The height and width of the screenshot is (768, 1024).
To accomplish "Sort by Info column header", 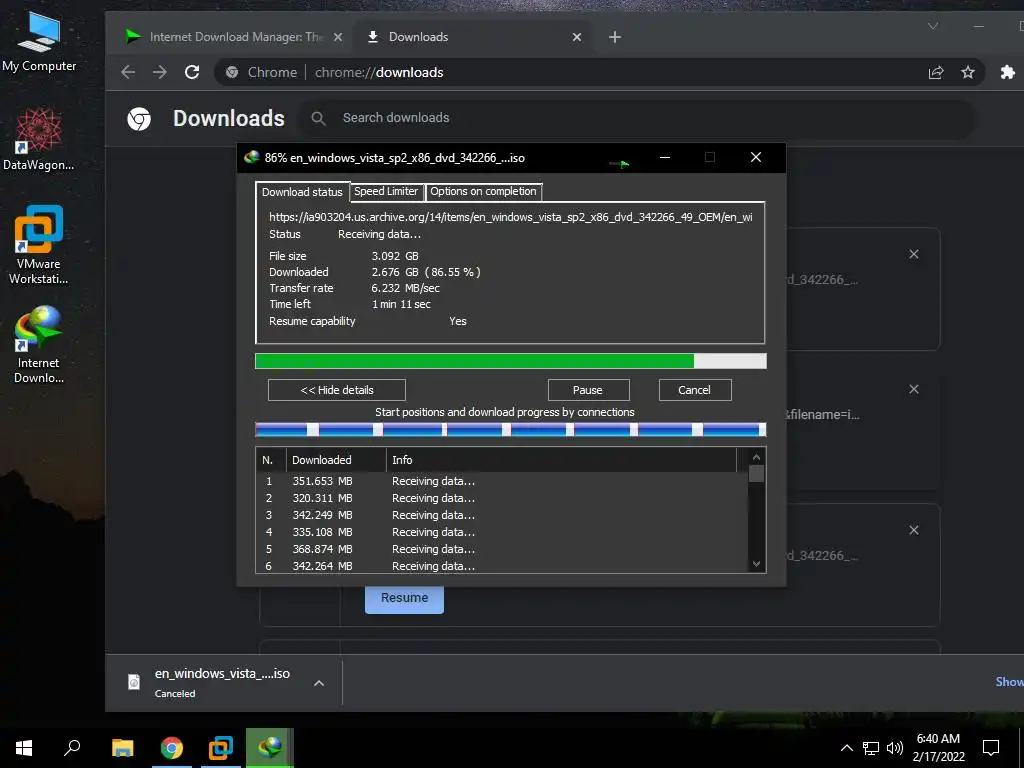I will pyautogui.click(x=562, y=460).
